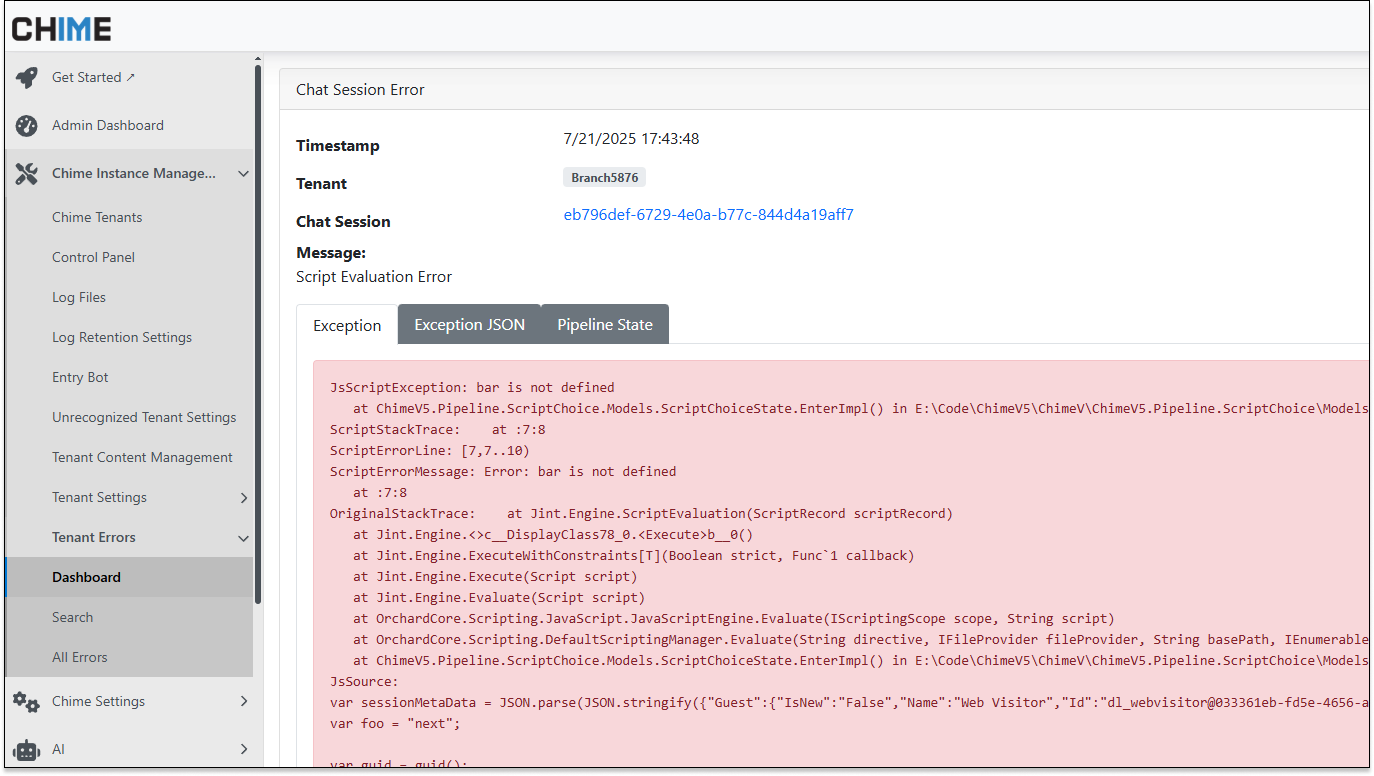Click the 'JsSource:' label
Image resolution: width=1374 pixels, height=776 pixels.
click(x=364, y=681)
